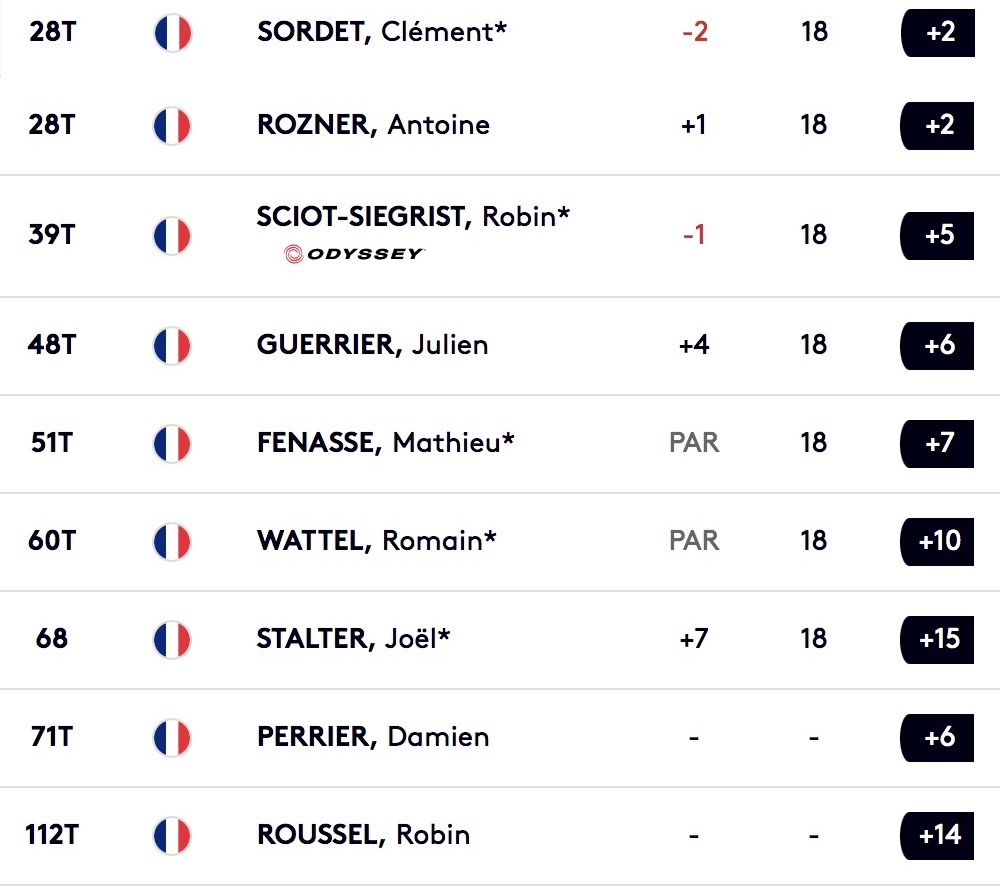Click the French flag next to Rozner

coord(172,125)
